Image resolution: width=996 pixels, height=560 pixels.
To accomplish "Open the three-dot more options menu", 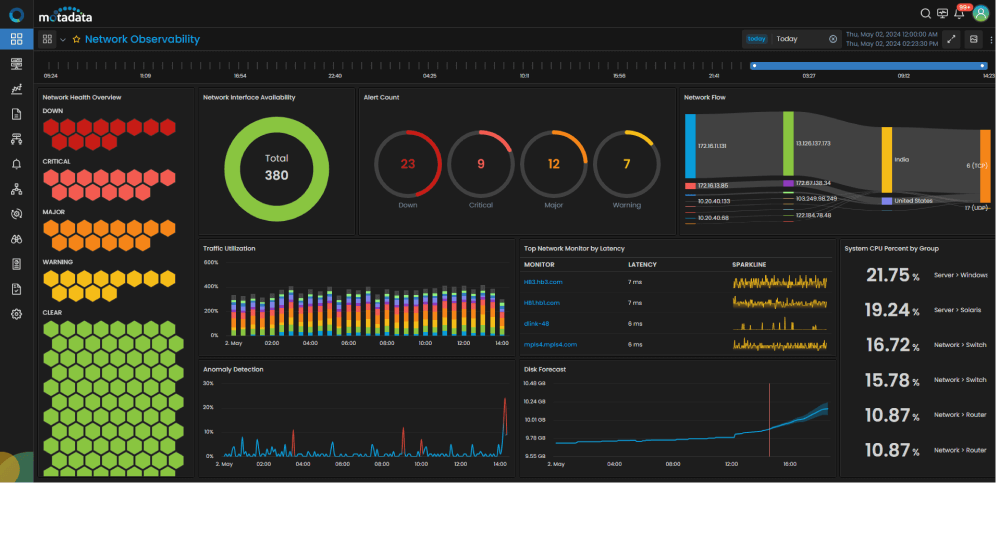I will point(991,39).
